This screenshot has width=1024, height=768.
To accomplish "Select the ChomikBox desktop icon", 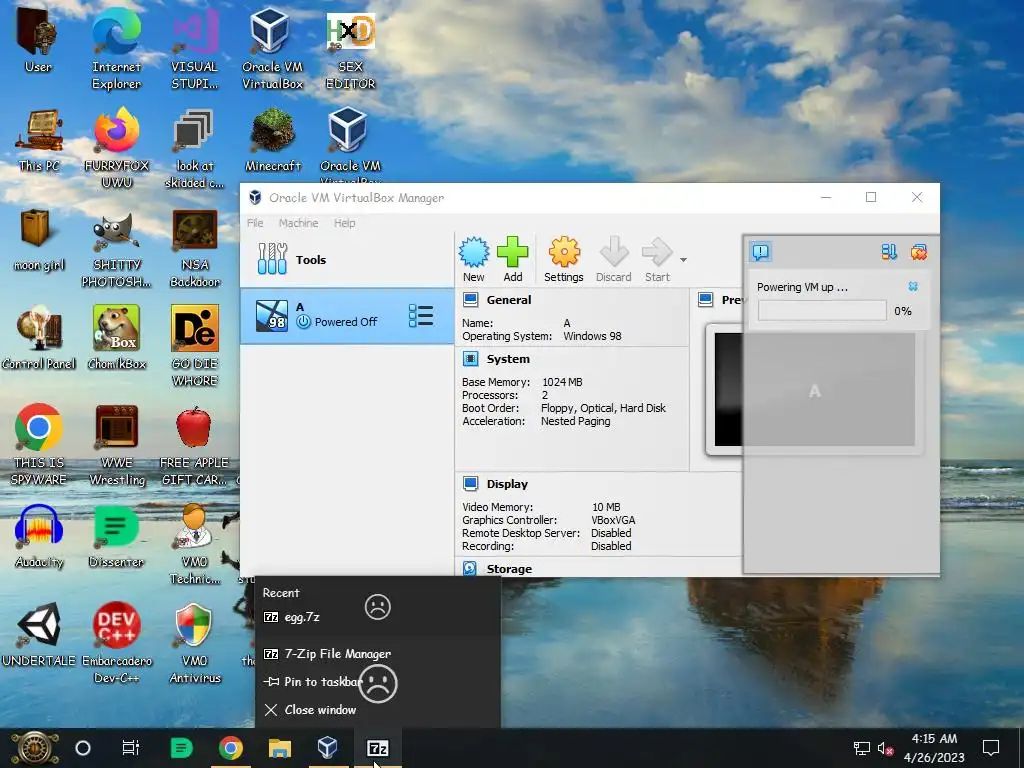I will point(117,338).
